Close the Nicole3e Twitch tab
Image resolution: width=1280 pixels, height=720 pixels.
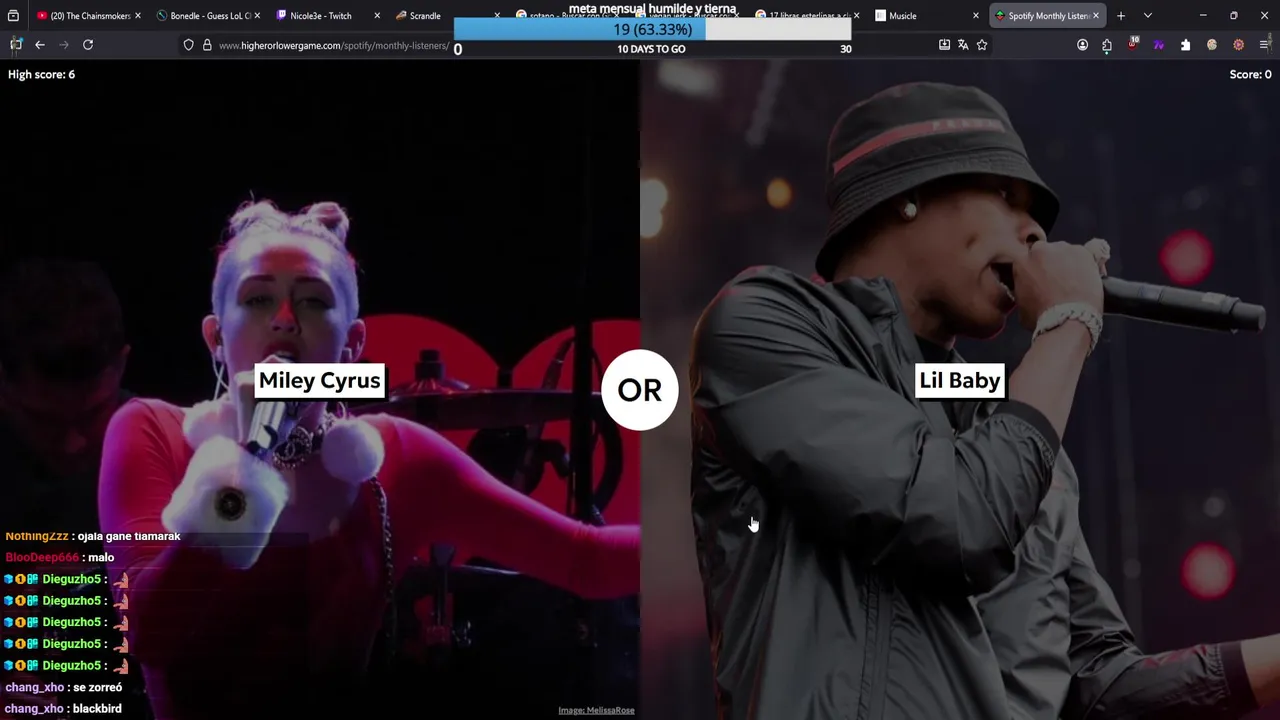coord(377,16)
